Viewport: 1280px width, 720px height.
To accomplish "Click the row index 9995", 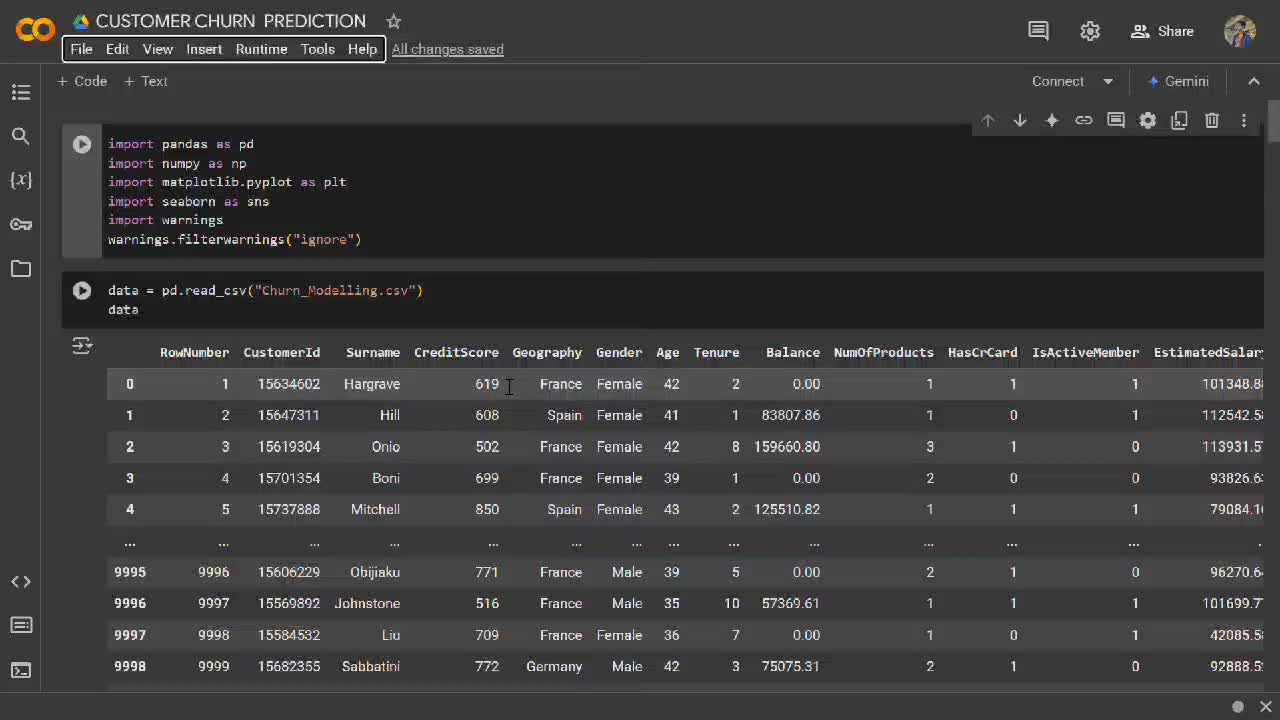I will [130, 572].
